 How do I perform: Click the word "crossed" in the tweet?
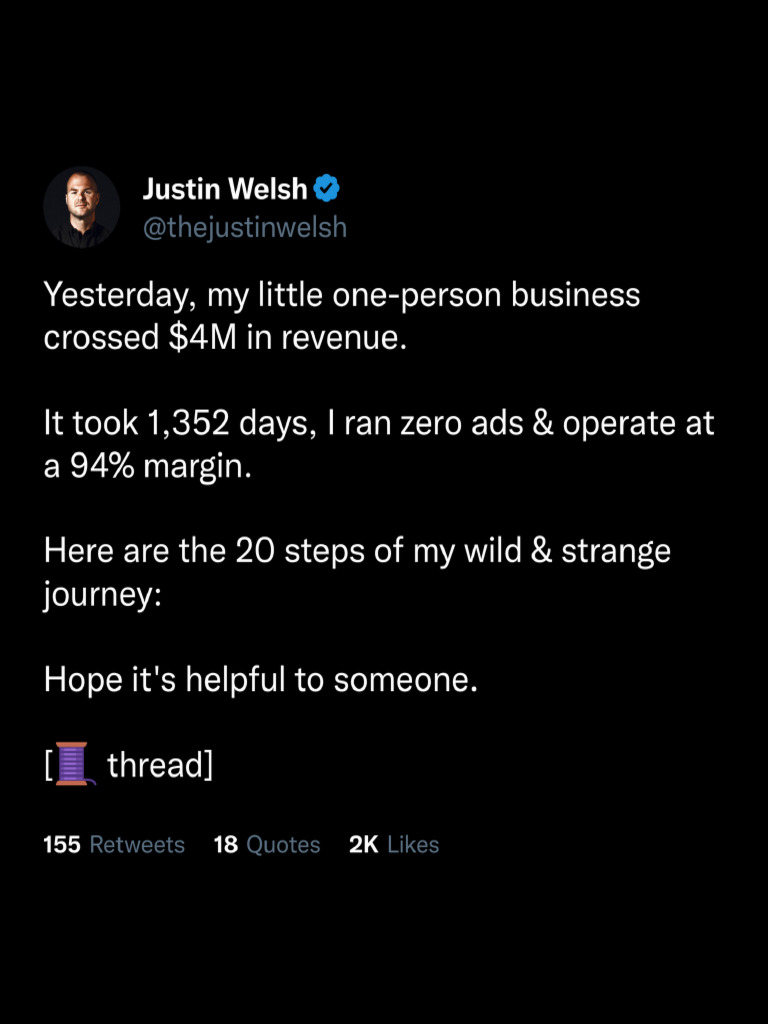[x=93, y=338]
